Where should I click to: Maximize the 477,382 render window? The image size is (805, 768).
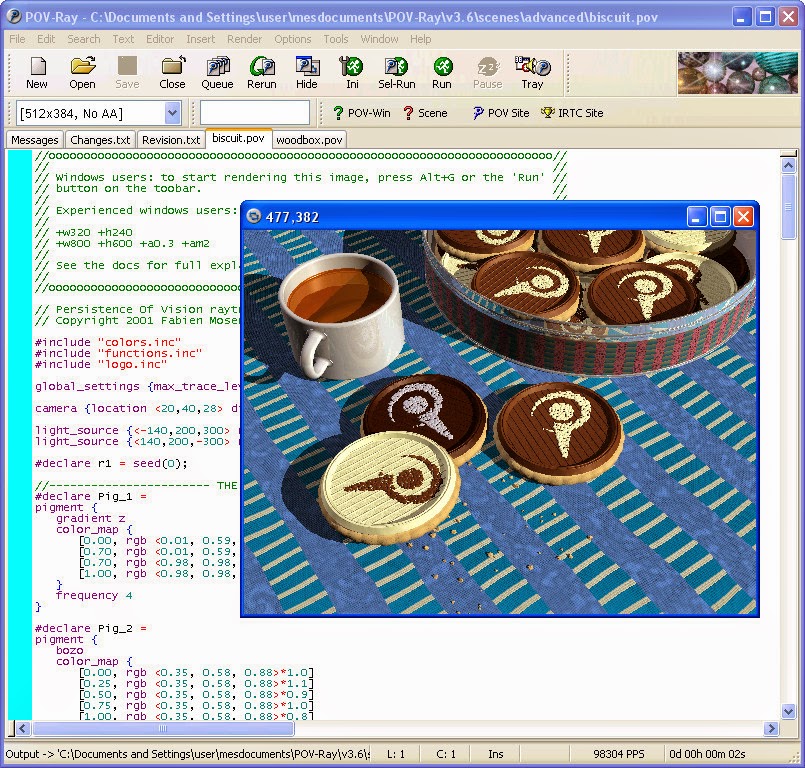tap(720, 217)
